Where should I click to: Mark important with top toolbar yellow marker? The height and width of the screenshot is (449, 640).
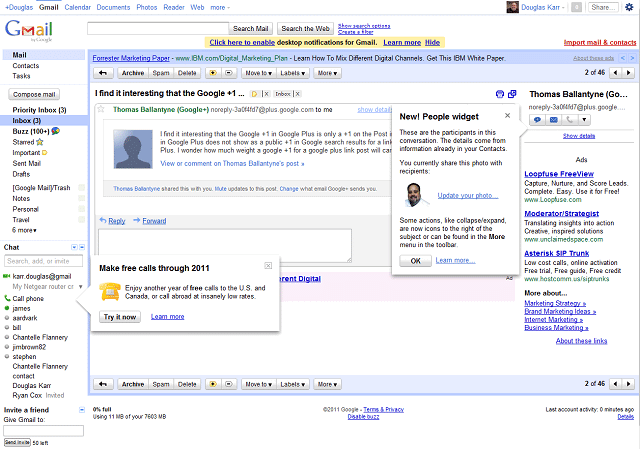coord(213,73)
